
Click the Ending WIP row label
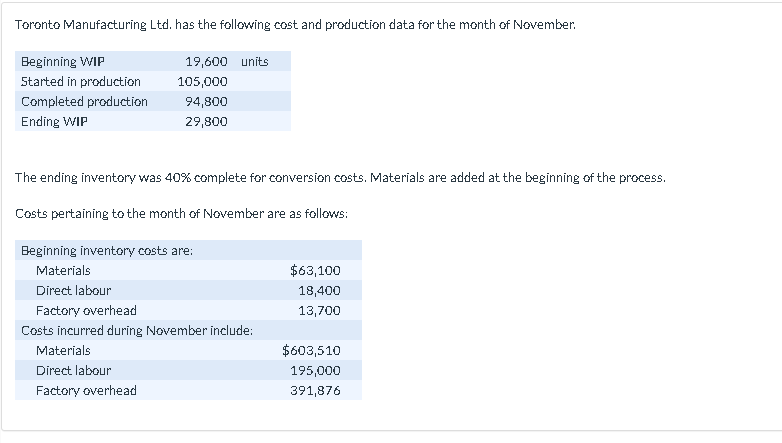tap(54, 122)
